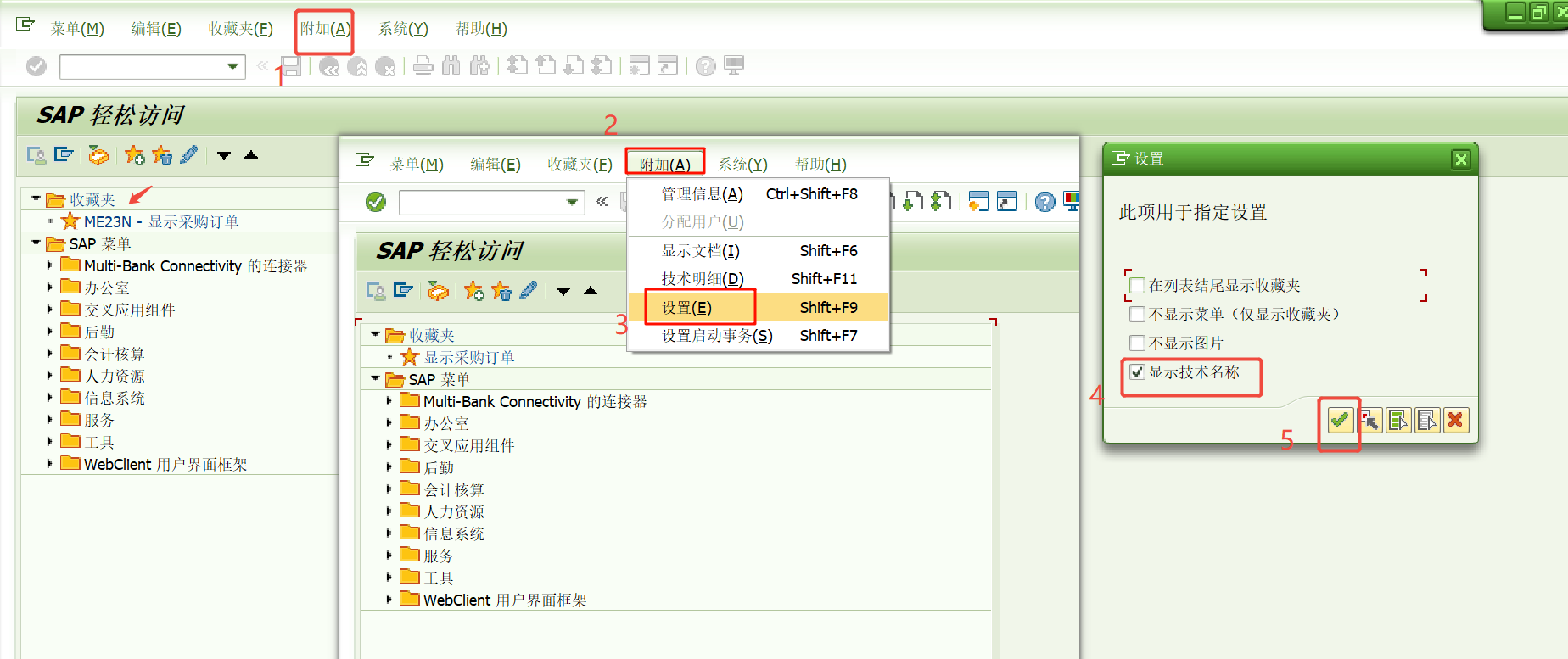
Task: Expand the 办公室 node in the left tree
Action: click(x=50, y=288)
